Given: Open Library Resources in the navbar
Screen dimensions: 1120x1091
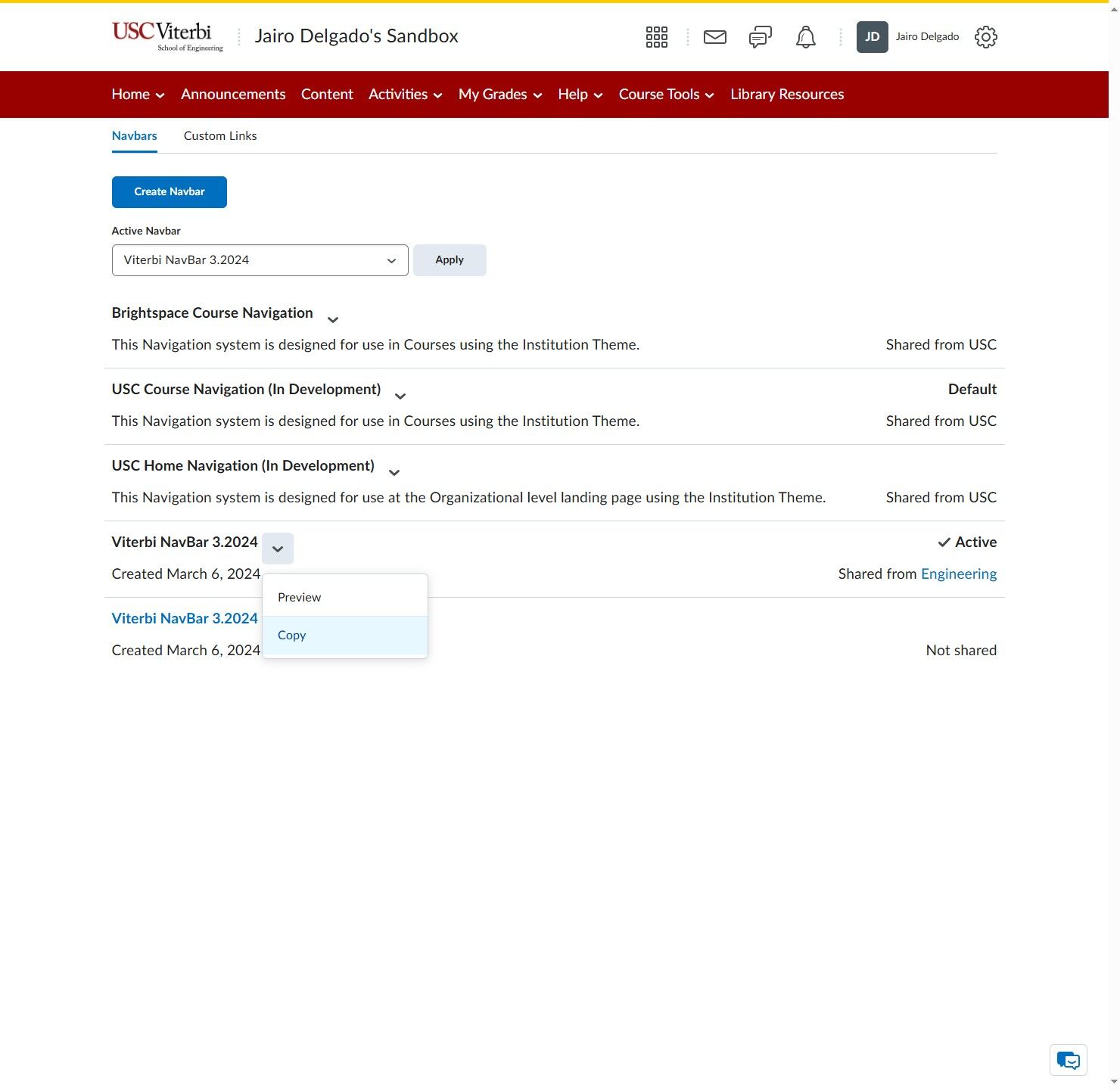Looking at the screenshot, I should click(x=787, y=95).
